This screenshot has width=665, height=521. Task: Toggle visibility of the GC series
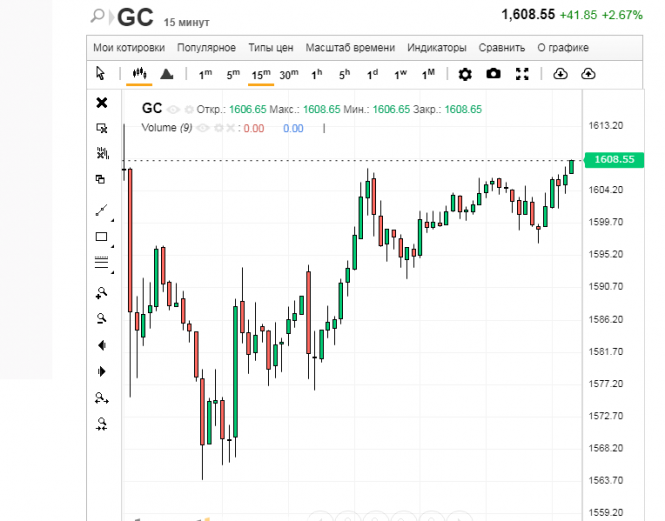tap(173, 110)
